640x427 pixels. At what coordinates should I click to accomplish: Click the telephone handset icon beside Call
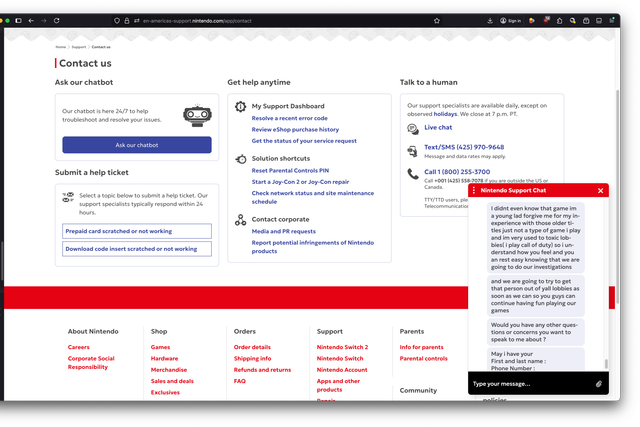click(x=413, y=174)
